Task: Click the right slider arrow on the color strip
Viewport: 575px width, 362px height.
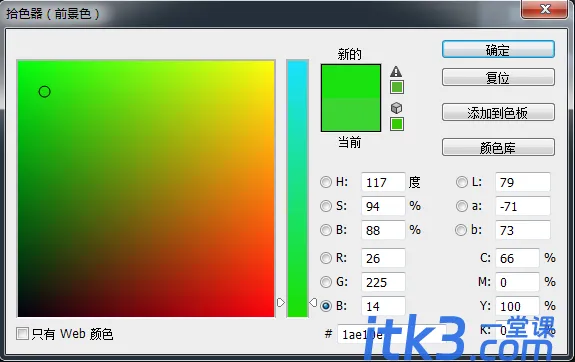Action: 313,303
